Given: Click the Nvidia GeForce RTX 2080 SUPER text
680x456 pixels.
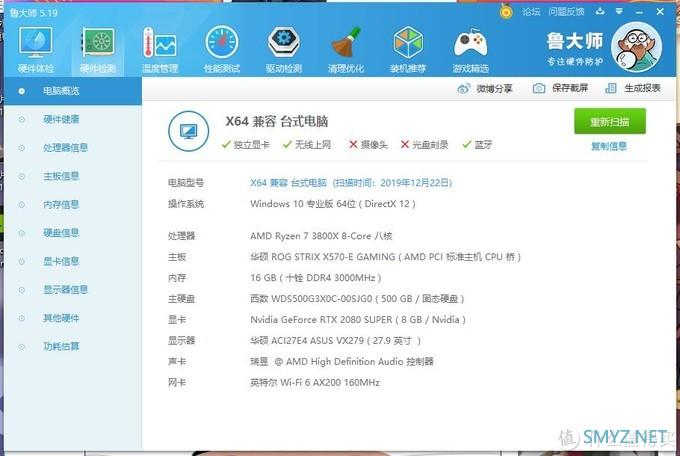Looking at the screenshot, I should click(358, 320).
